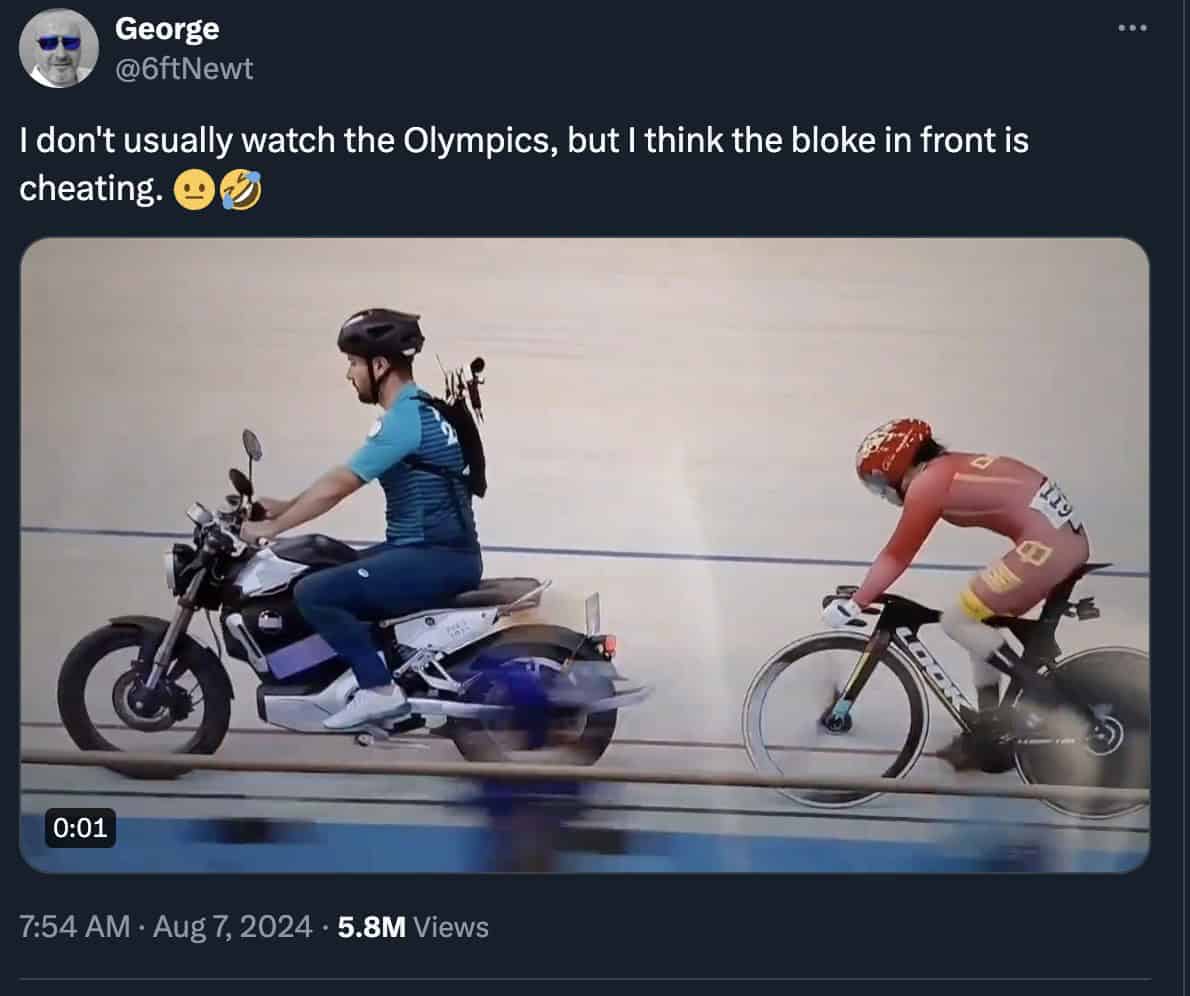Click the motorcycle's round side mirror
This screenshot has height=996, width=1190.
point(252,446)
